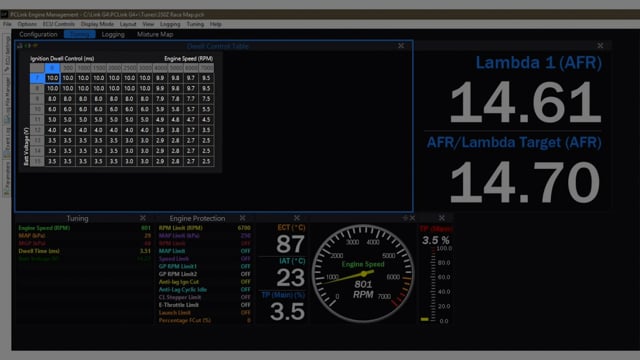Select the 4.9 dwell cell
Image resolution: width=640 pixels, height=360 pixels.
tap(160, 120)
